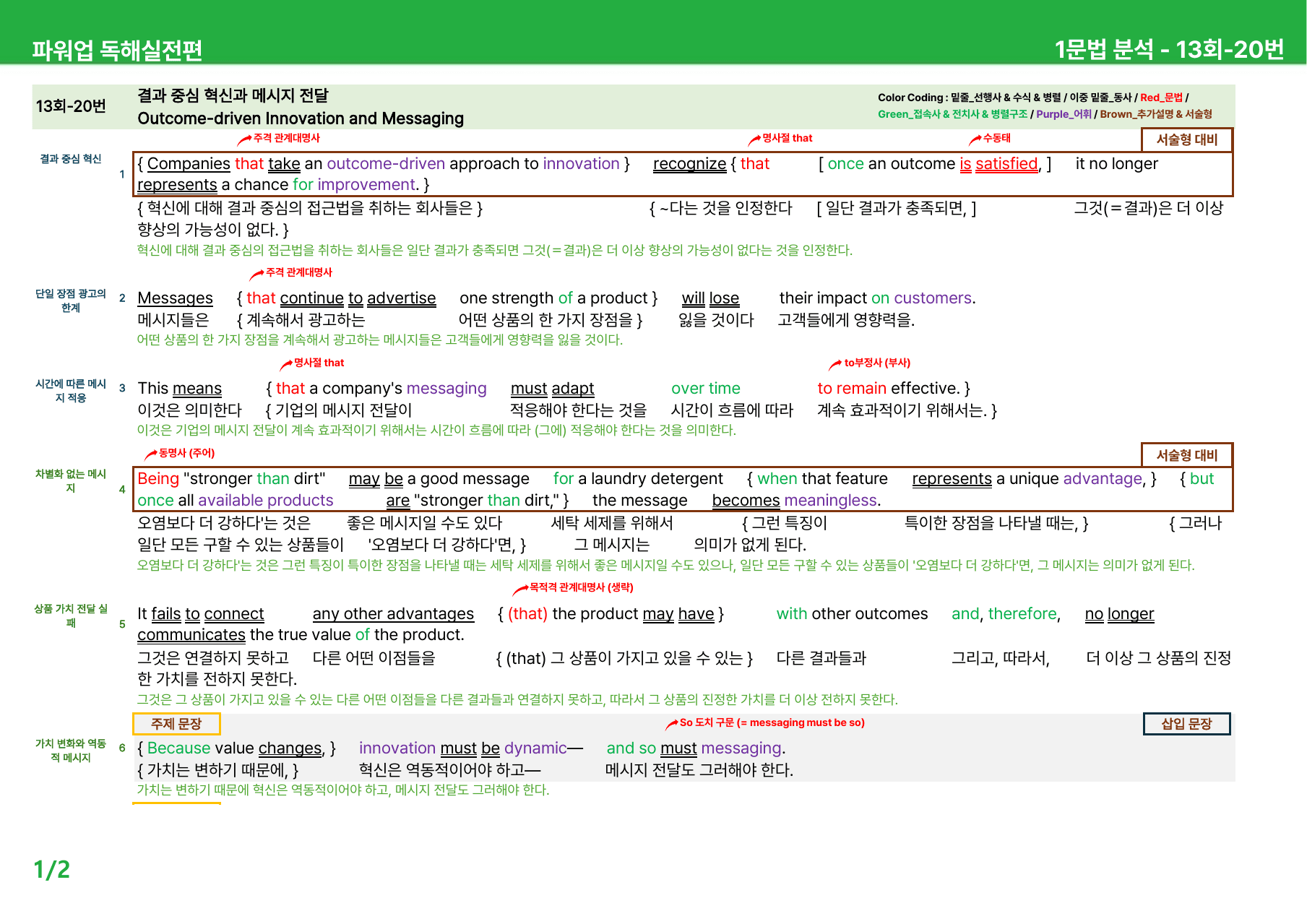
Task: Click the underlined phrase 'must adapt'
Action: [552, 389]
